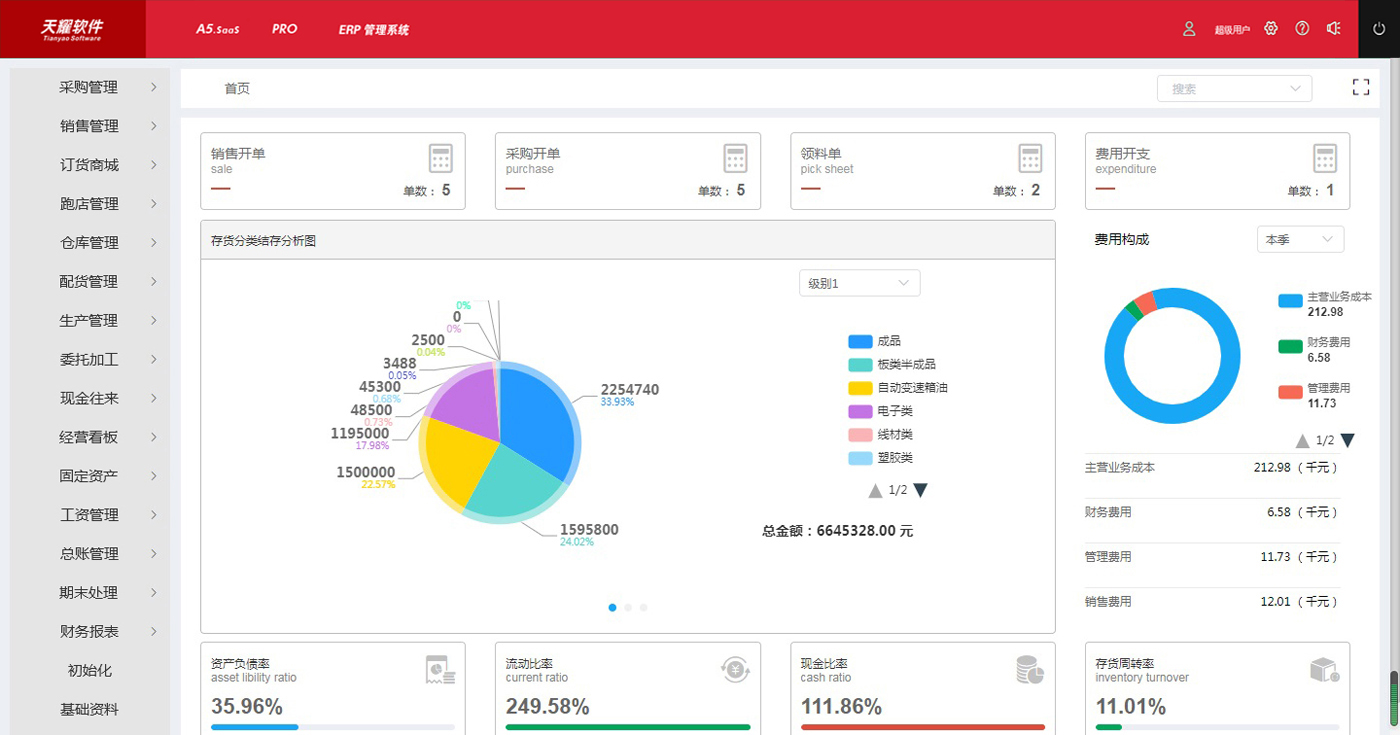Click the user profile icon in header
The image size is (1400, 735).
coord(1189,29)
